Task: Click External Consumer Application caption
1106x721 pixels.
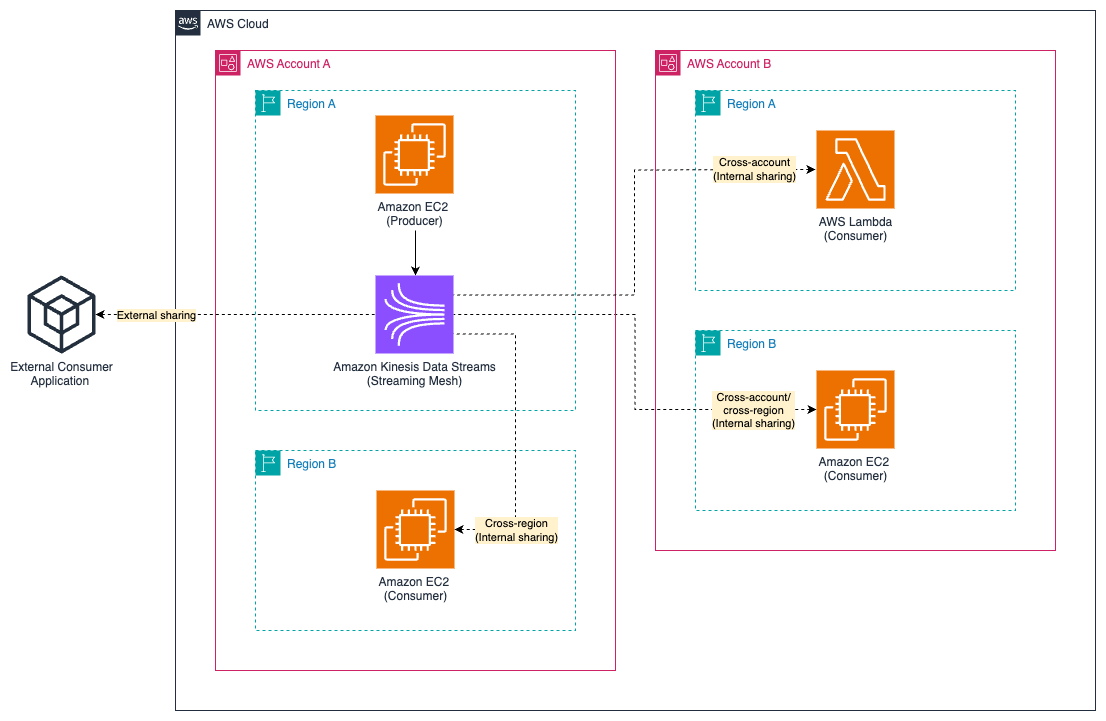Action: (x=61, y=374)
